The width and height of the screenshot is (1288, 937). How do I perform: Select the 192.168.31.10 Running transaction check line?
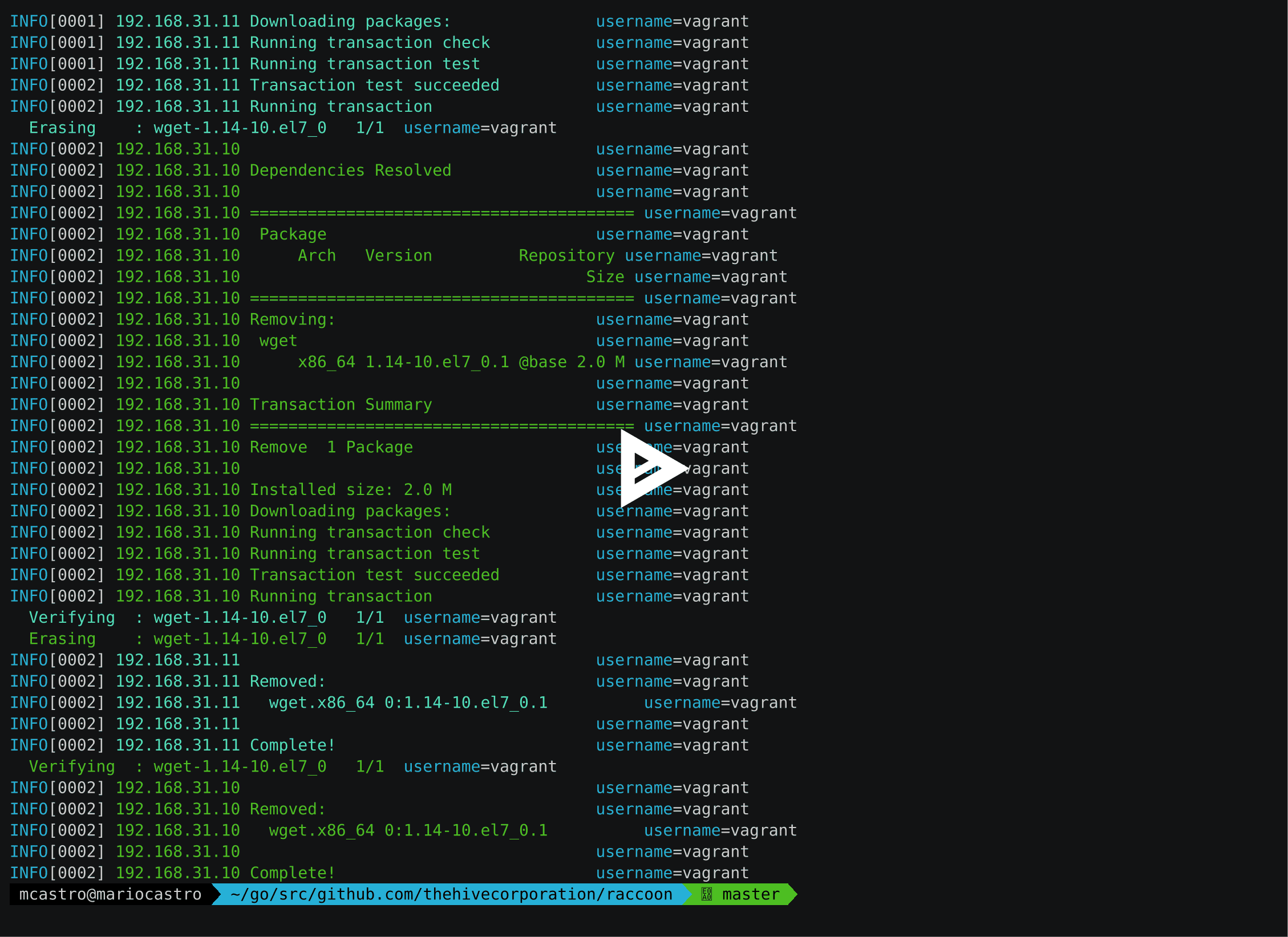pyautogui.click(x=379, y=533)
